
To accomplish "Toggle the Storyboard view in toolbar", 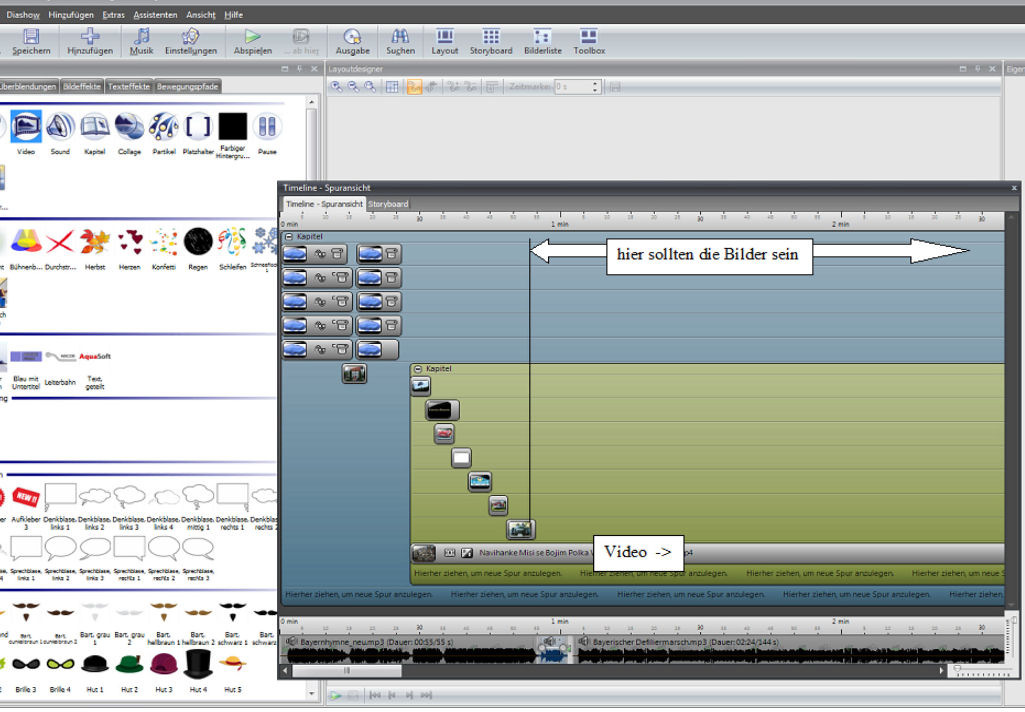I will click(491, 41).
